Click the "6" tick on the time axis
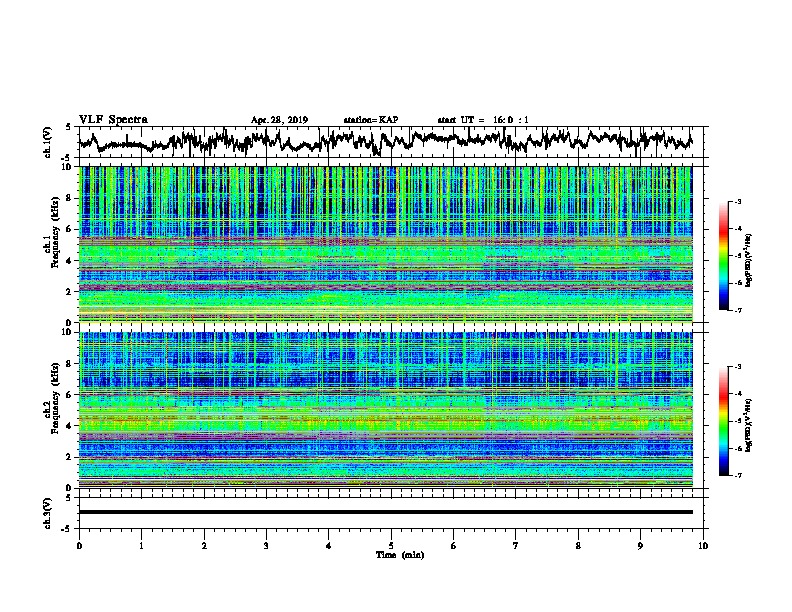 point(454,546)
